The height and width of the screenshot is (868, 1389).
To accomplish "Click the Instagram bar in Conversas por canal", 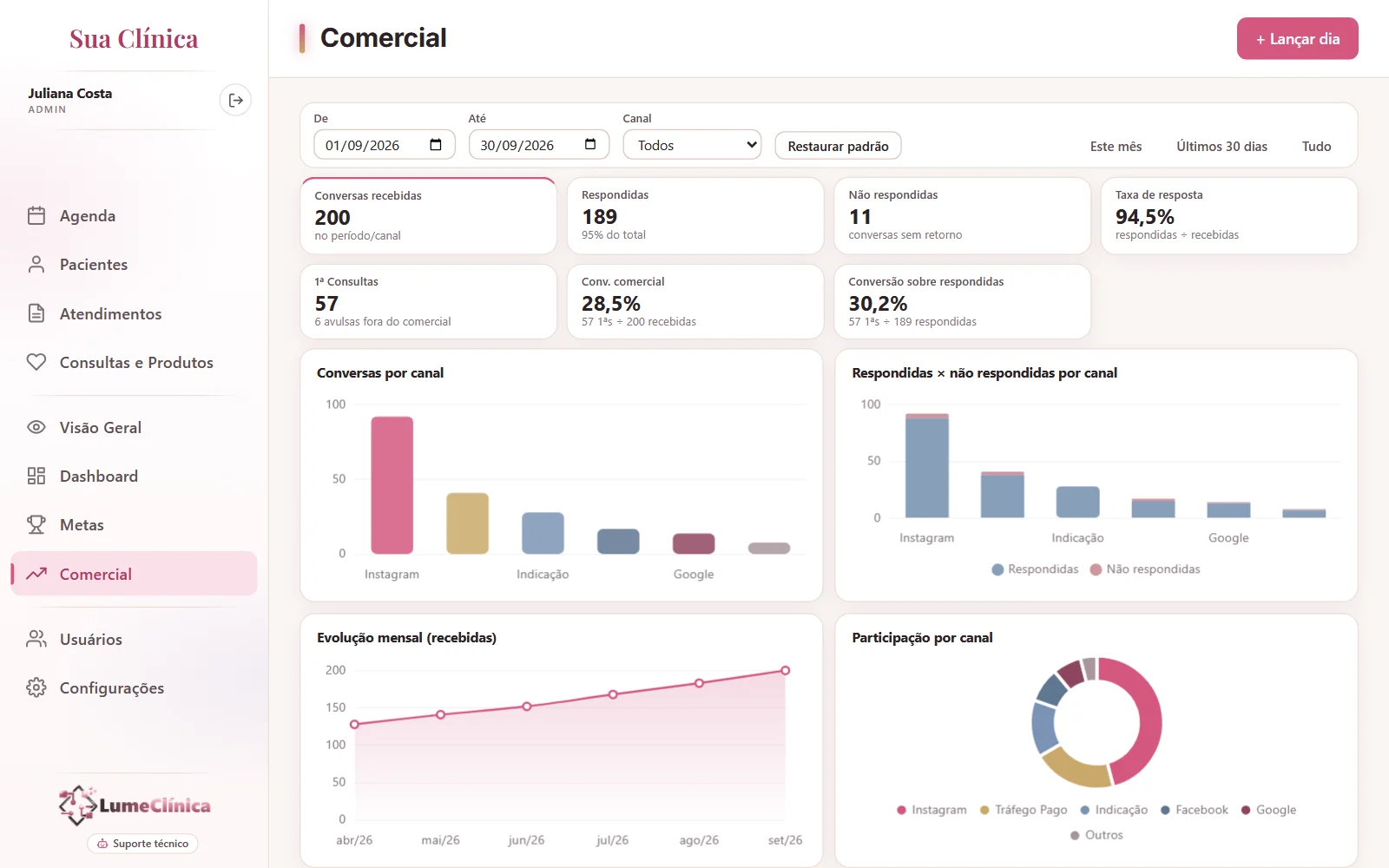I will click(x=392, y=485).
